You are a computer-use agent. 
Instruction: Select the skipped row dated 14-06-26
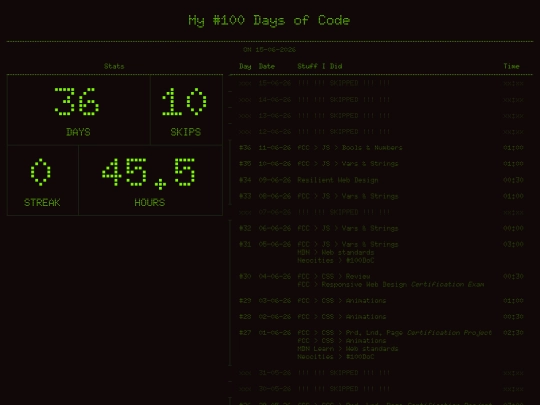coord(381,100)
